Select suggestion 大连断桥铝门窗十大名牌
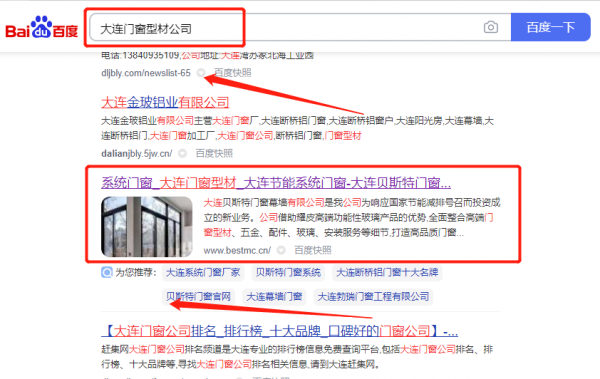Viewport: 600px width, 379px height. tap(387, 272)
